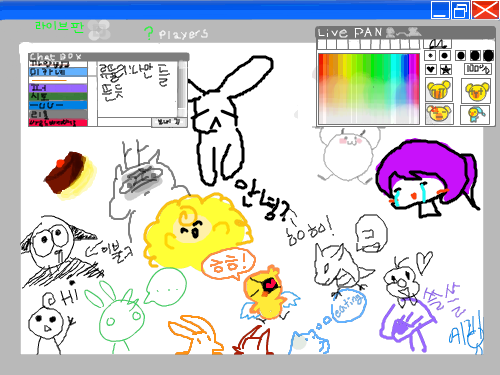Select the light blue user in chat list

click(58, 72)
